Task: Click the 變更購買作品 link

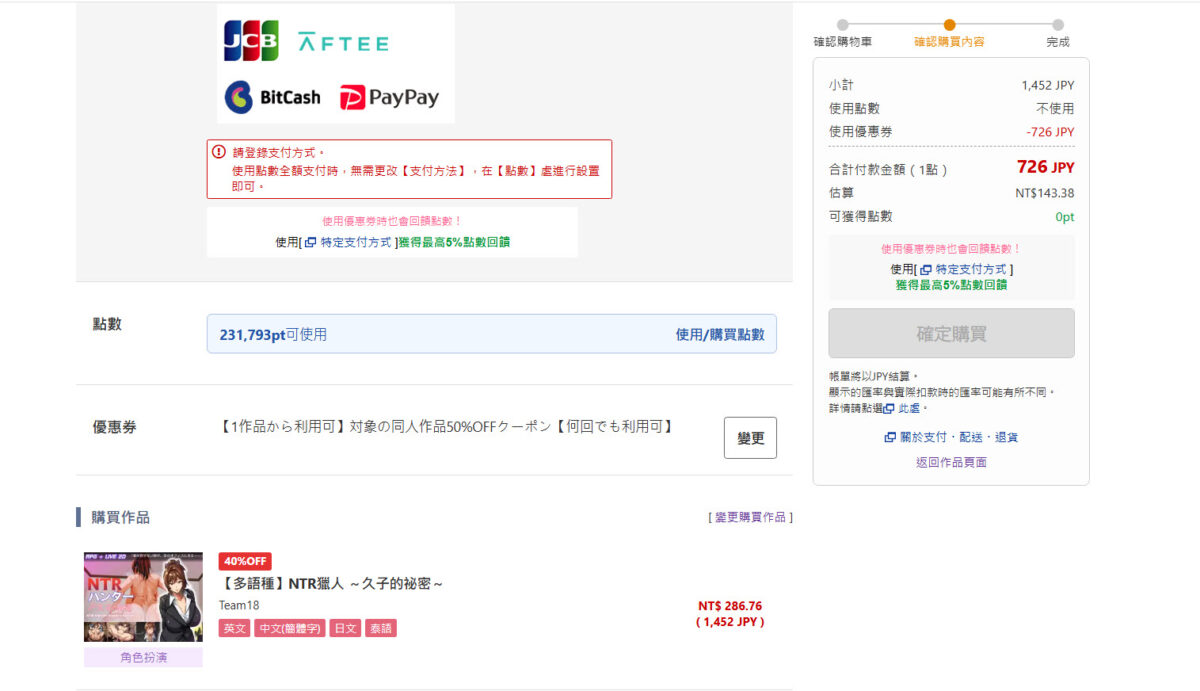Action: (750, 517)
